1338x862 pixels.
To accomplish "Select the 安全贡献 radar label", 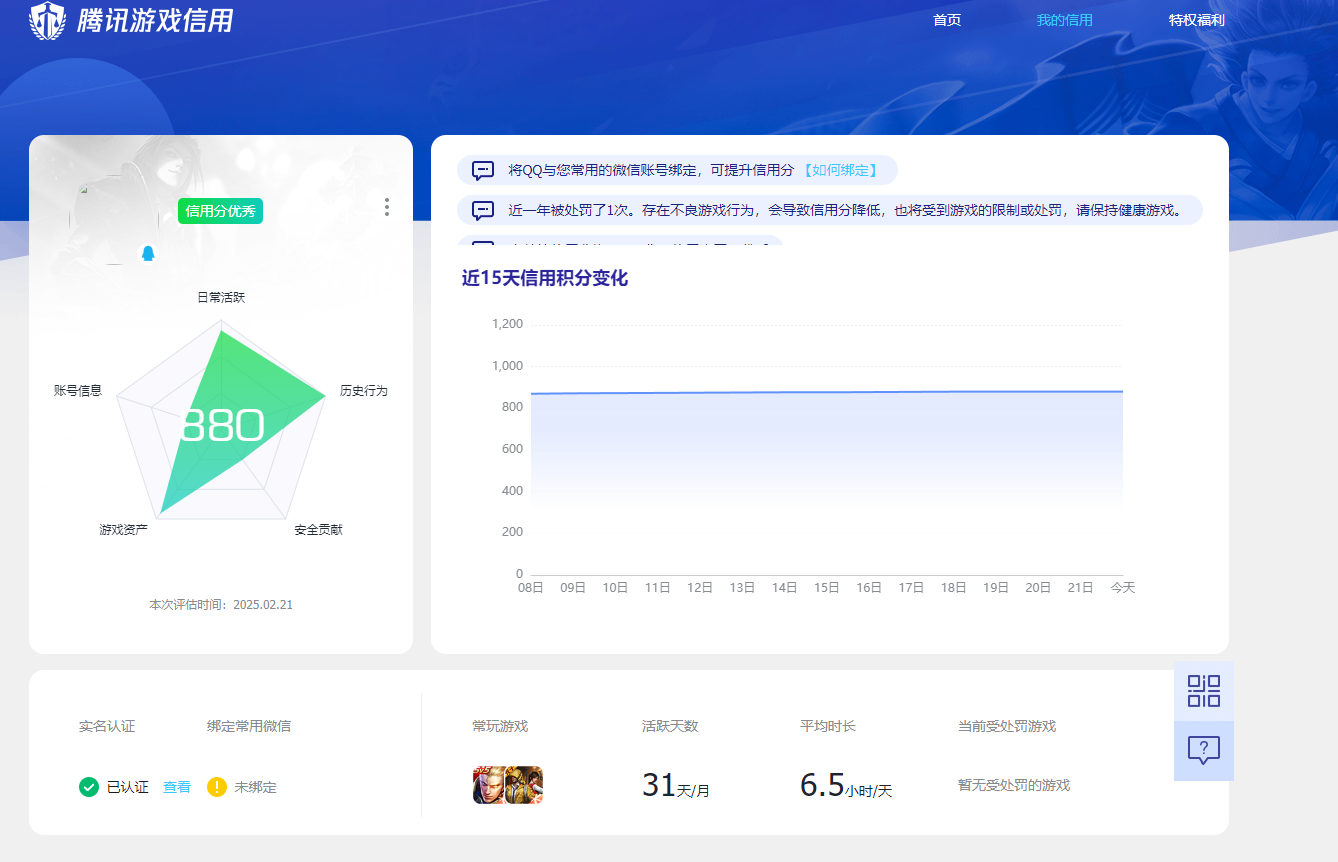I will point(318,530).
